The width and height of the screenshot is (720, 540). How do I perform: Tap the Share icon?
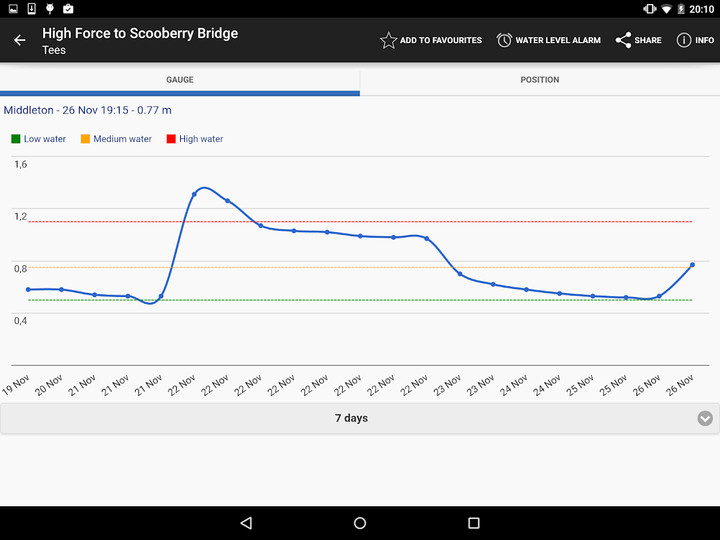click(623, 40)
